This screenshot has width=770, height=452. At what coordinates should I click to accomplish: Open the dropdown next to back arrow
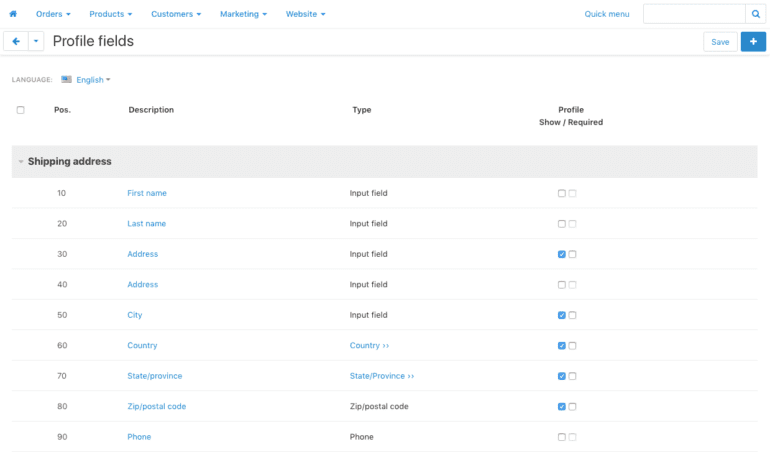click(36, 41)
